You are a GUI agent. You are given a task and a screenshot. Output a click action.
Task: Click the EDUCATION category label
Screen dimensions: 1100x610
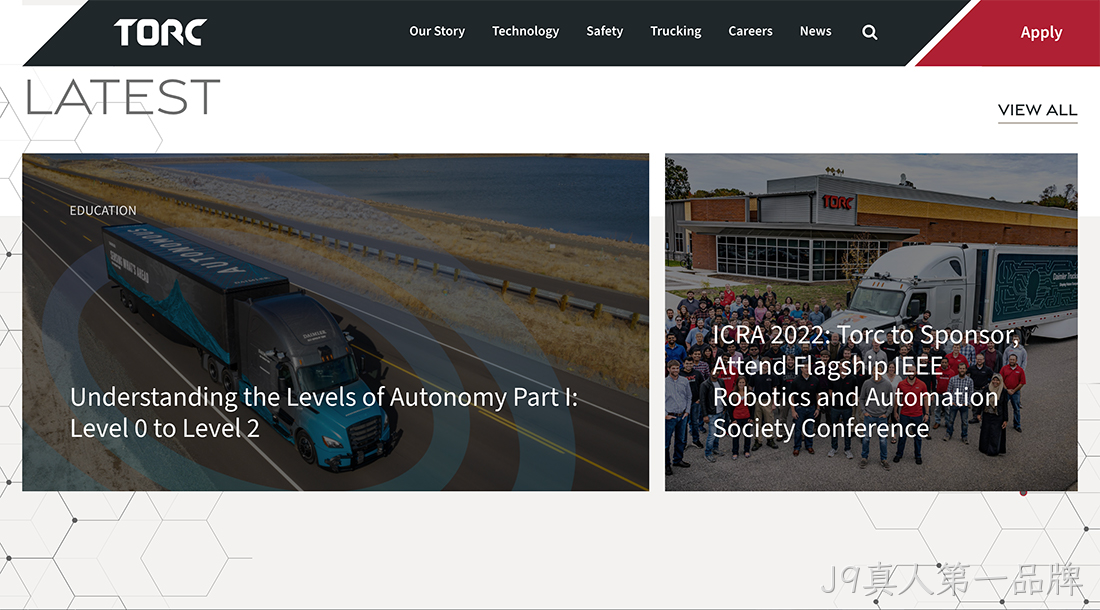103,210
